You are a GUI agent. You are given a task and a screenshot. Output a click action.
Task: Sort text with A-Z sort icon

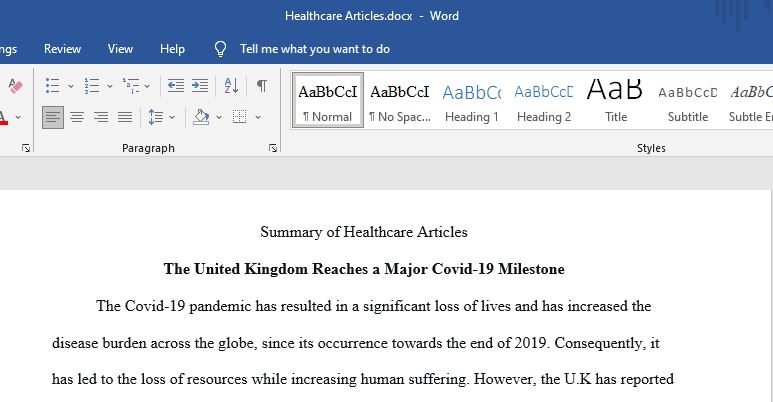pos(231,86)
